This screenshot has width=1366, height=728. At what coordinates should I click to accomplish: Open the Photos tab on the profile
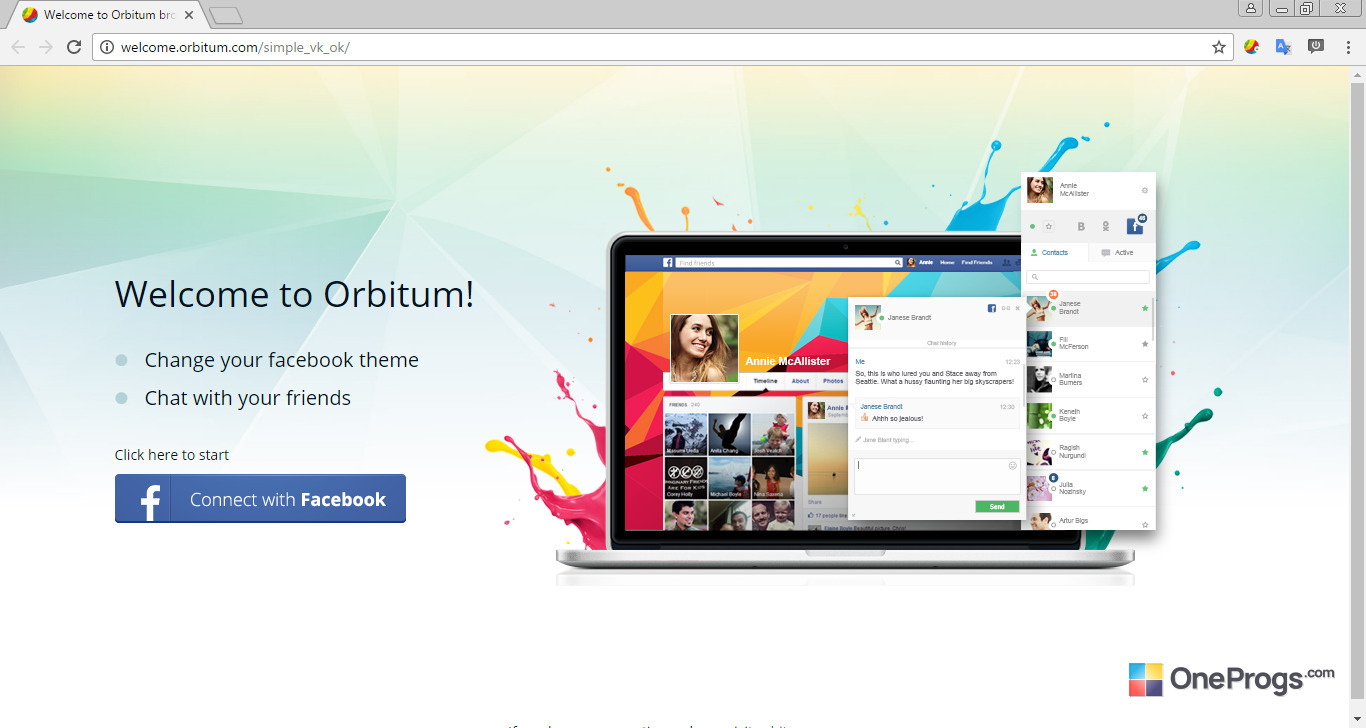[833, 381]
